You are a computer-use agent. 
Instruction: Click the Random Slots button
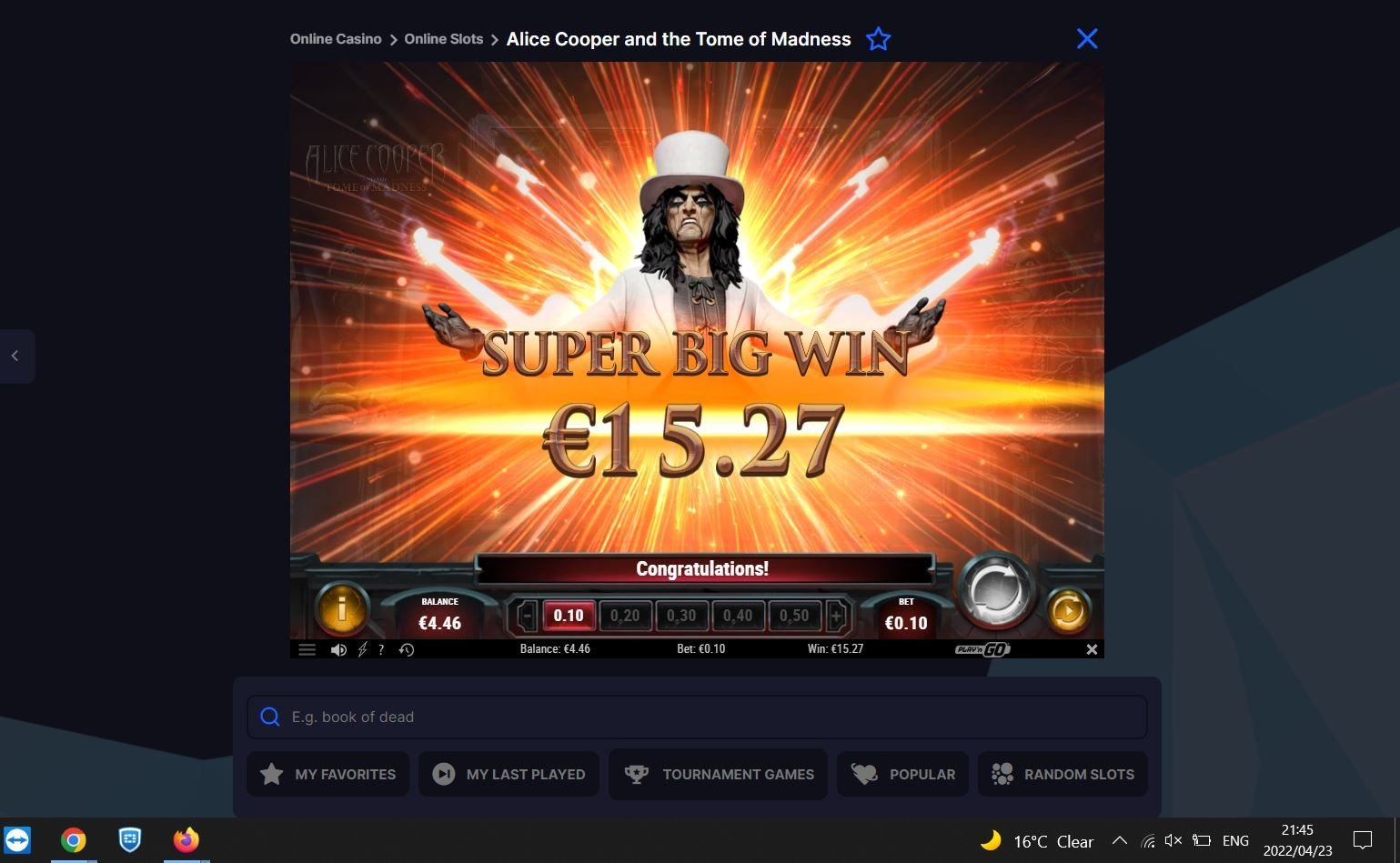pos(1063,774)
